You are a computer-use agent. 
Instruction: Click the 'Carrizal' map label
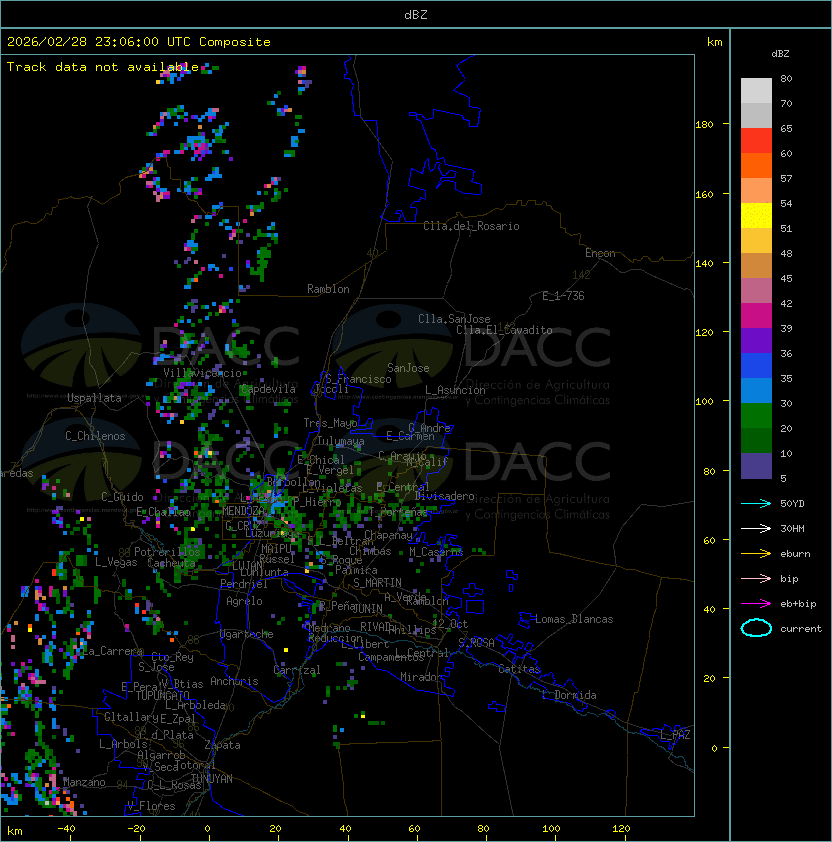[297, 670]
